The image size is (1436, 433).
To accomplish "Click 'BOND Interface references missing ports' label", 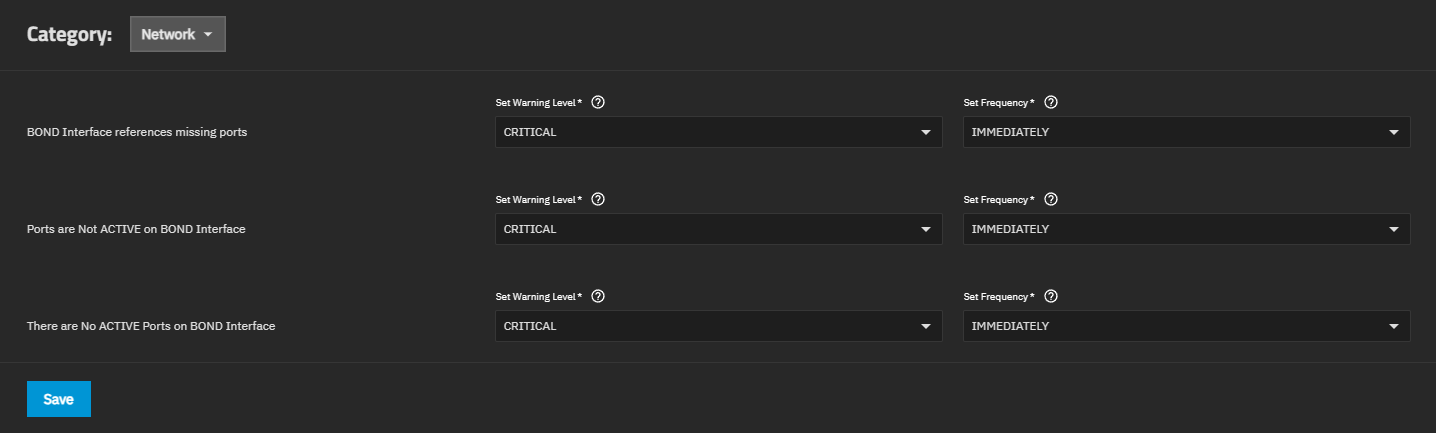I will point(137,132).
